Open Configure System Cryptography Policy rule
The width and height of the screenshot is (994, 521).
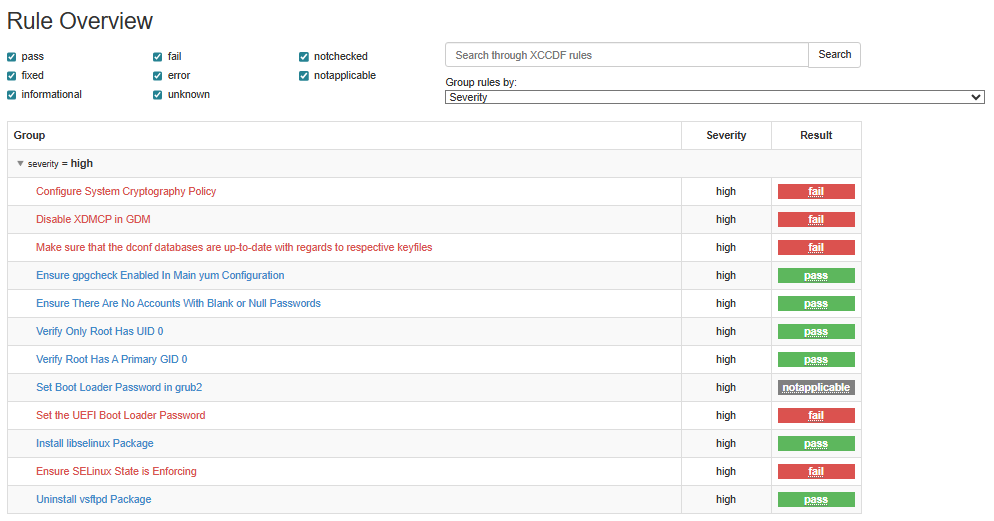[126, 192]
